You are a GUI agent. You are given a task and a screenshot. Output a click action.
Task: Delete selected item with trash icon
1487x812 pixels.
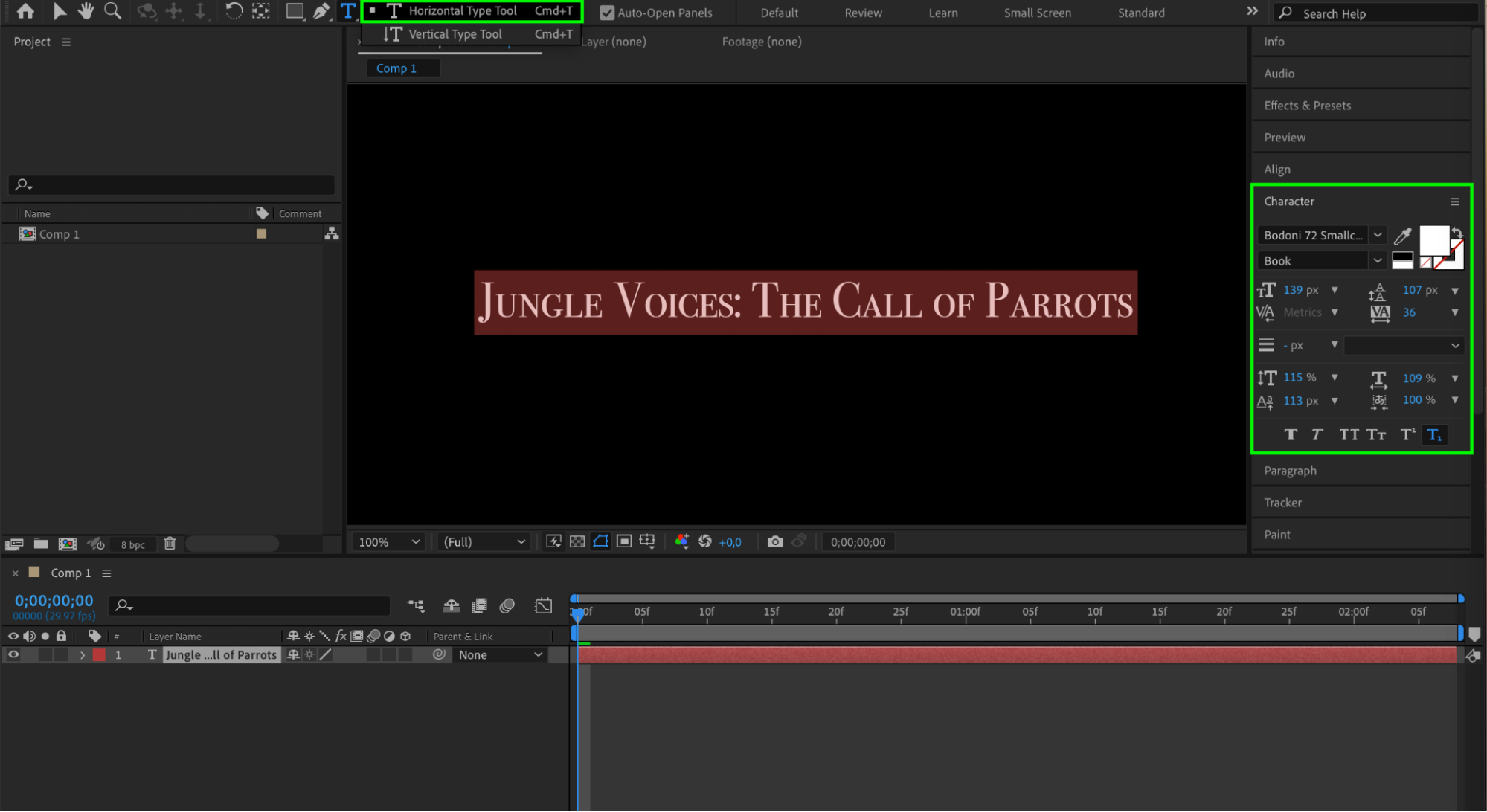click(x=170, y=544)
